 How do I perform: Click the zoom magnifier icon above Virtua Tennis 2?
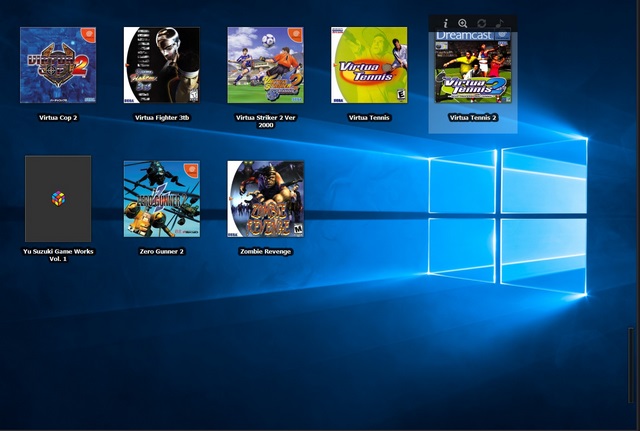[x=463, y=24]
